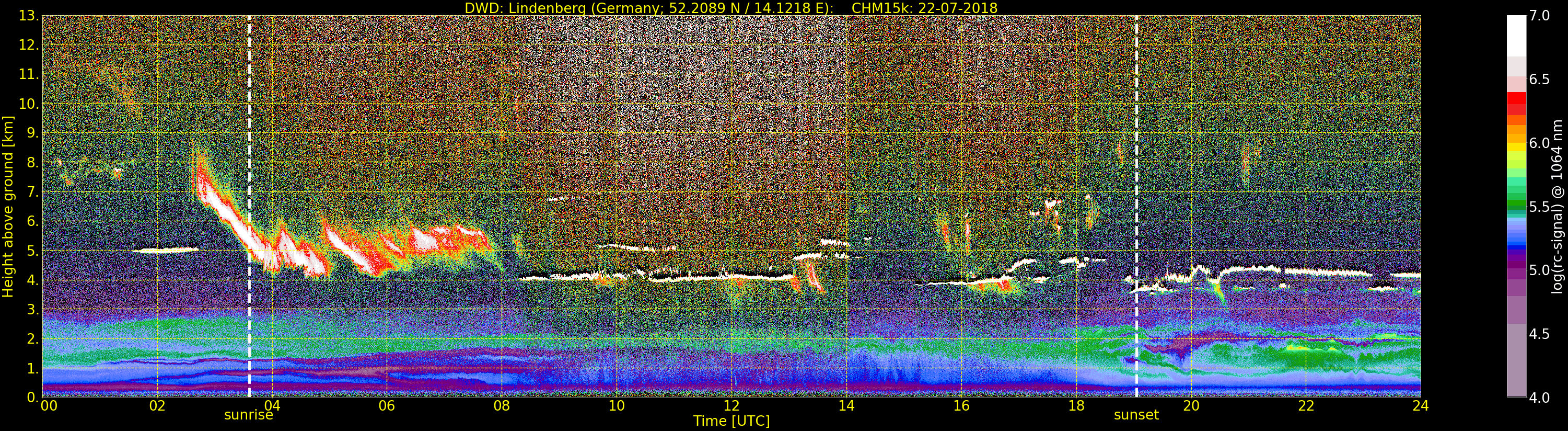Screen dimensions: 1568x431
Task: Click the "00" time axis tick label
Action: (x=49, y=406)
